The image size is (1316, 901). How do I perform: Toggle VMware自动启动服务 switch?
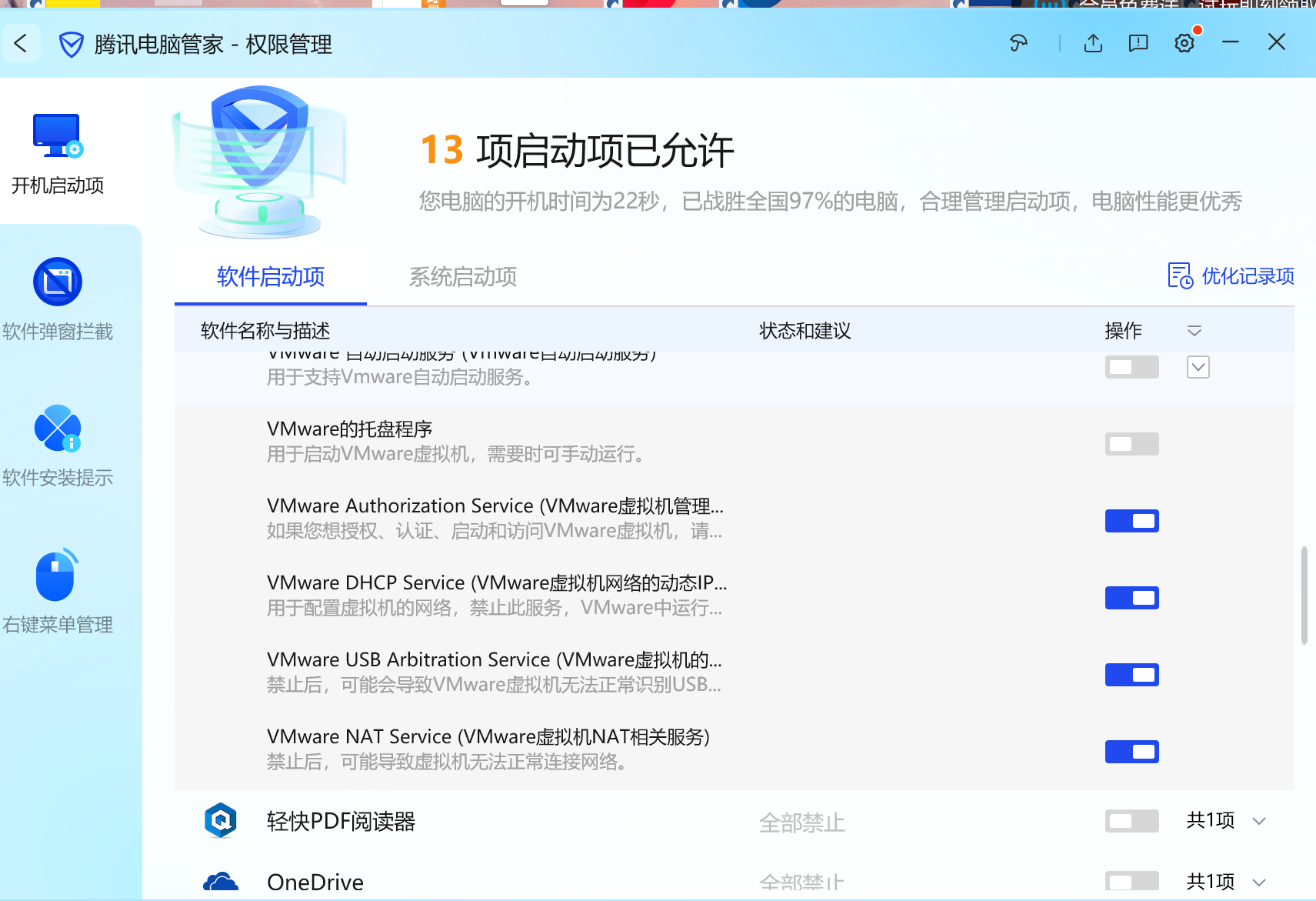[1131, 367]
